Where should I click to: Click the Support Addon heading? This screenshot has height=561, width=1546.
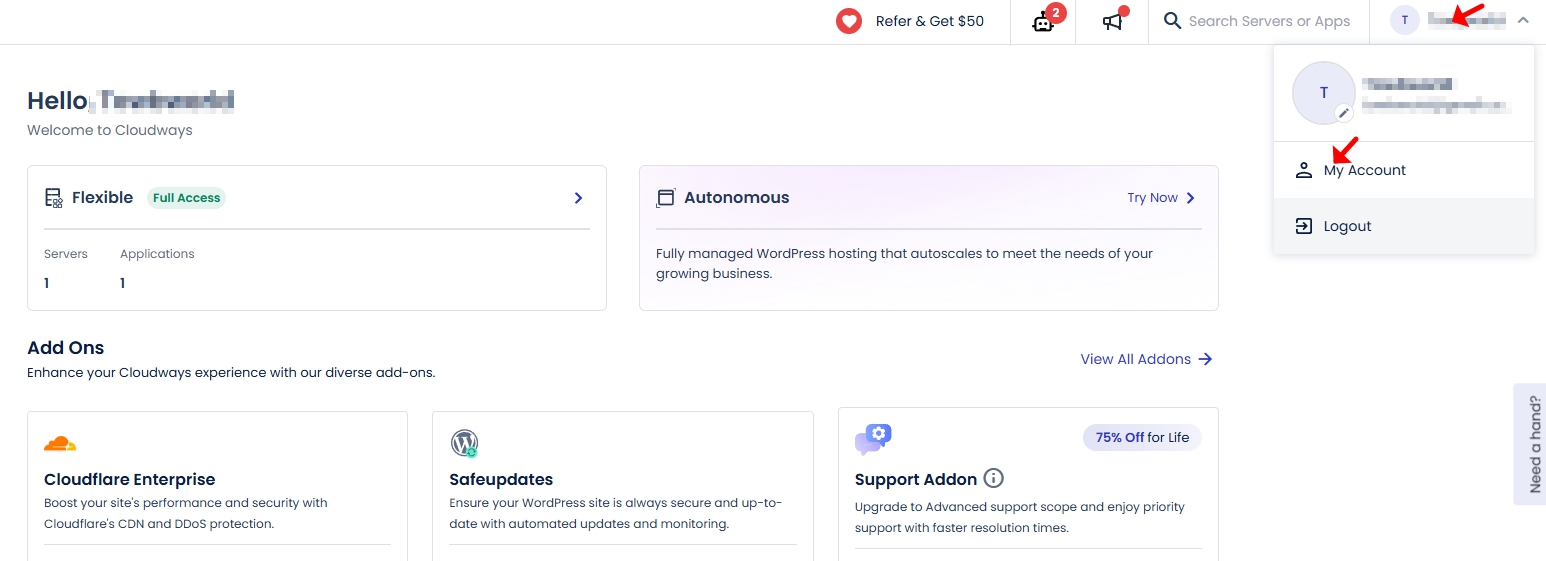tap(916, 480)
